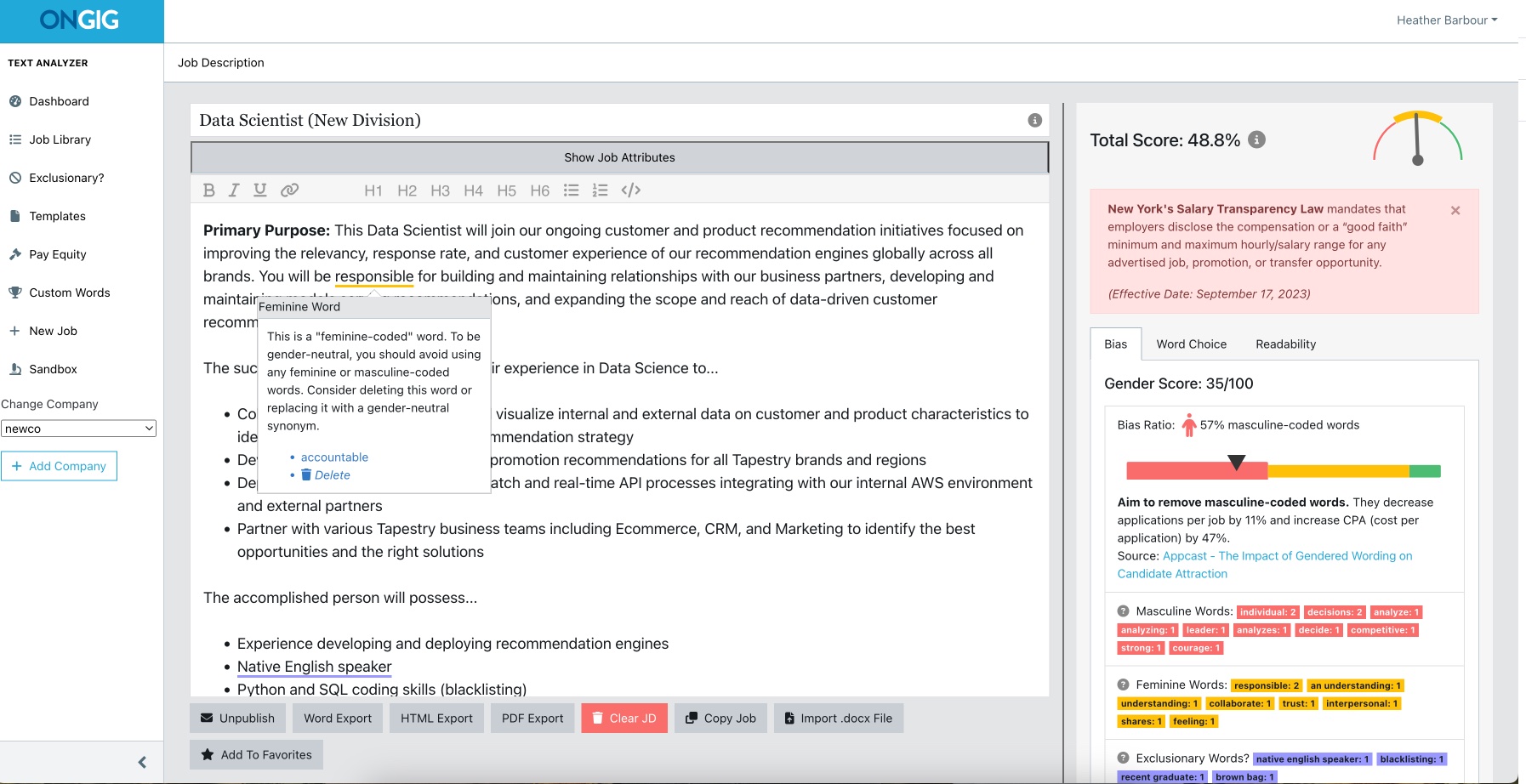The height and width of the screenshot is (784, 1526).
Task: Click the total score gauge graphic
Action: [x=1417, y=138]
